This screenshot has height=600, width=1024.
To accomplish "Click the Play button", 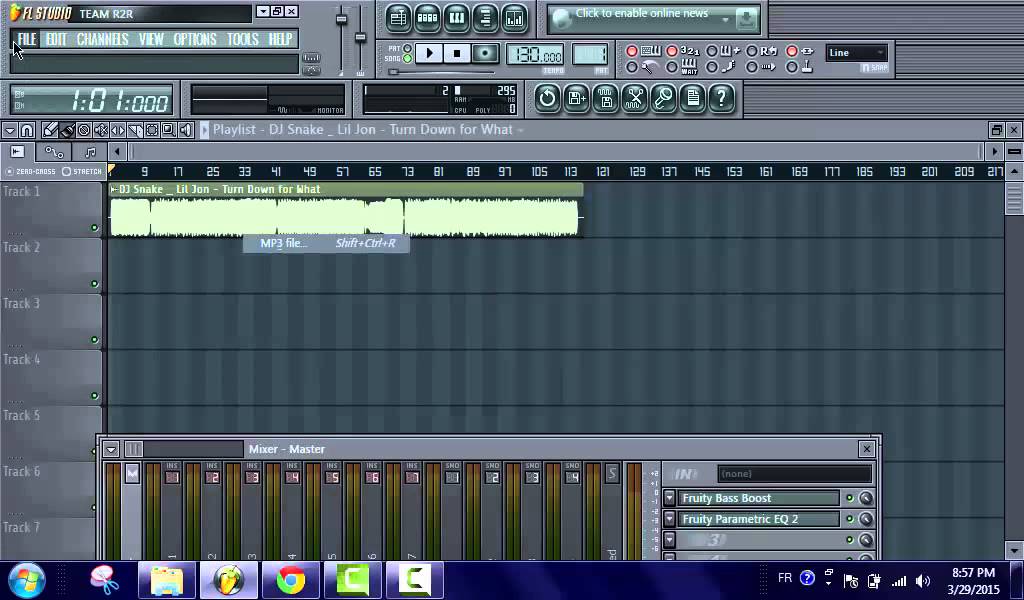I will 429,54.
